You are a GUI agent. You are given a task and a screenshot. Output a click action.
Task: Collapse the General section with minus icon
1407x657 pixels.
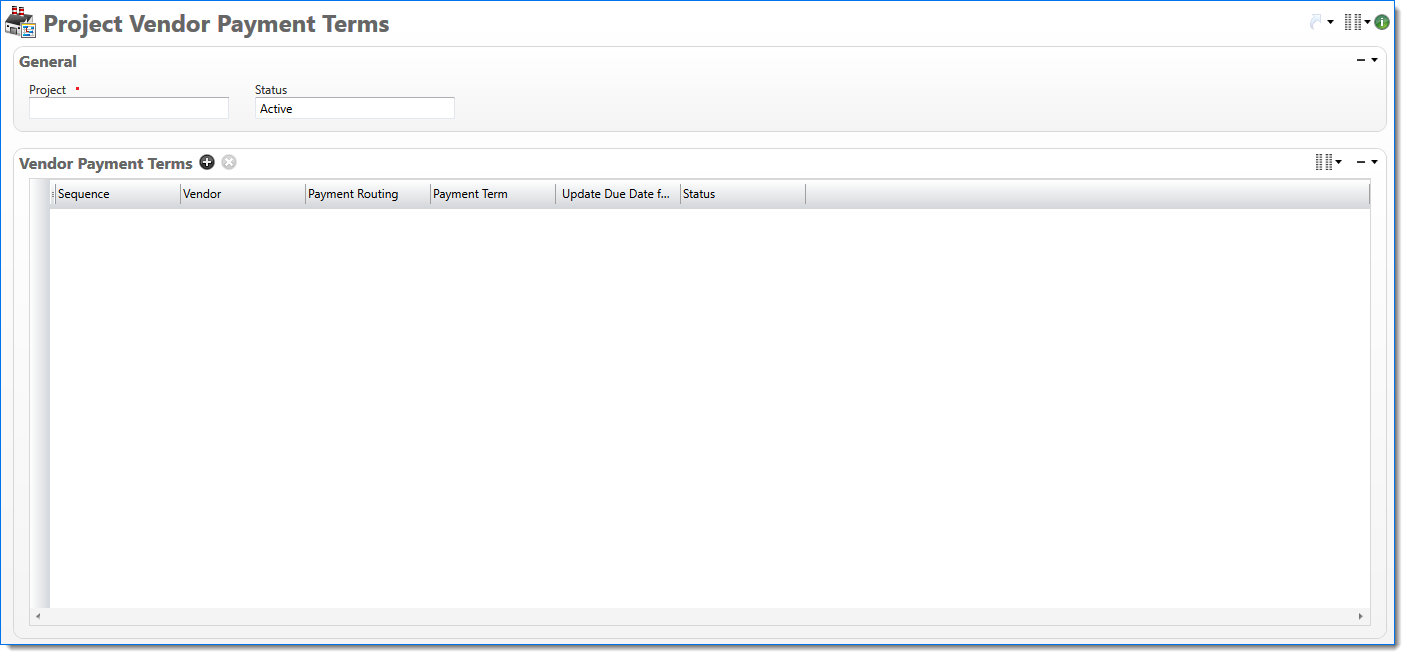(1360, 60)
